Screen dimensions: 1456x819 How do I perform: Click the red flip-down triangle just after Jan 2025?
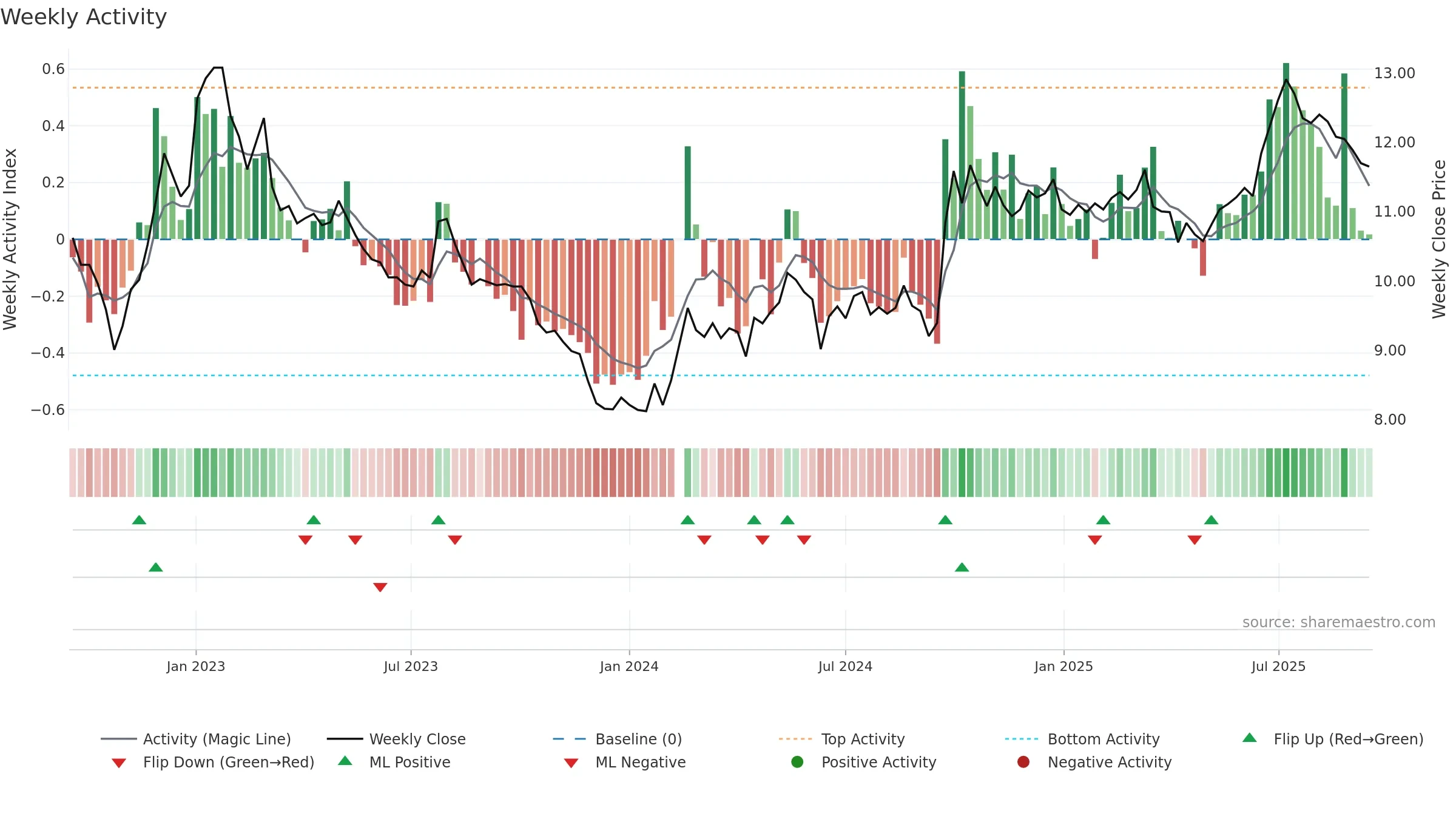point(1095,540)
